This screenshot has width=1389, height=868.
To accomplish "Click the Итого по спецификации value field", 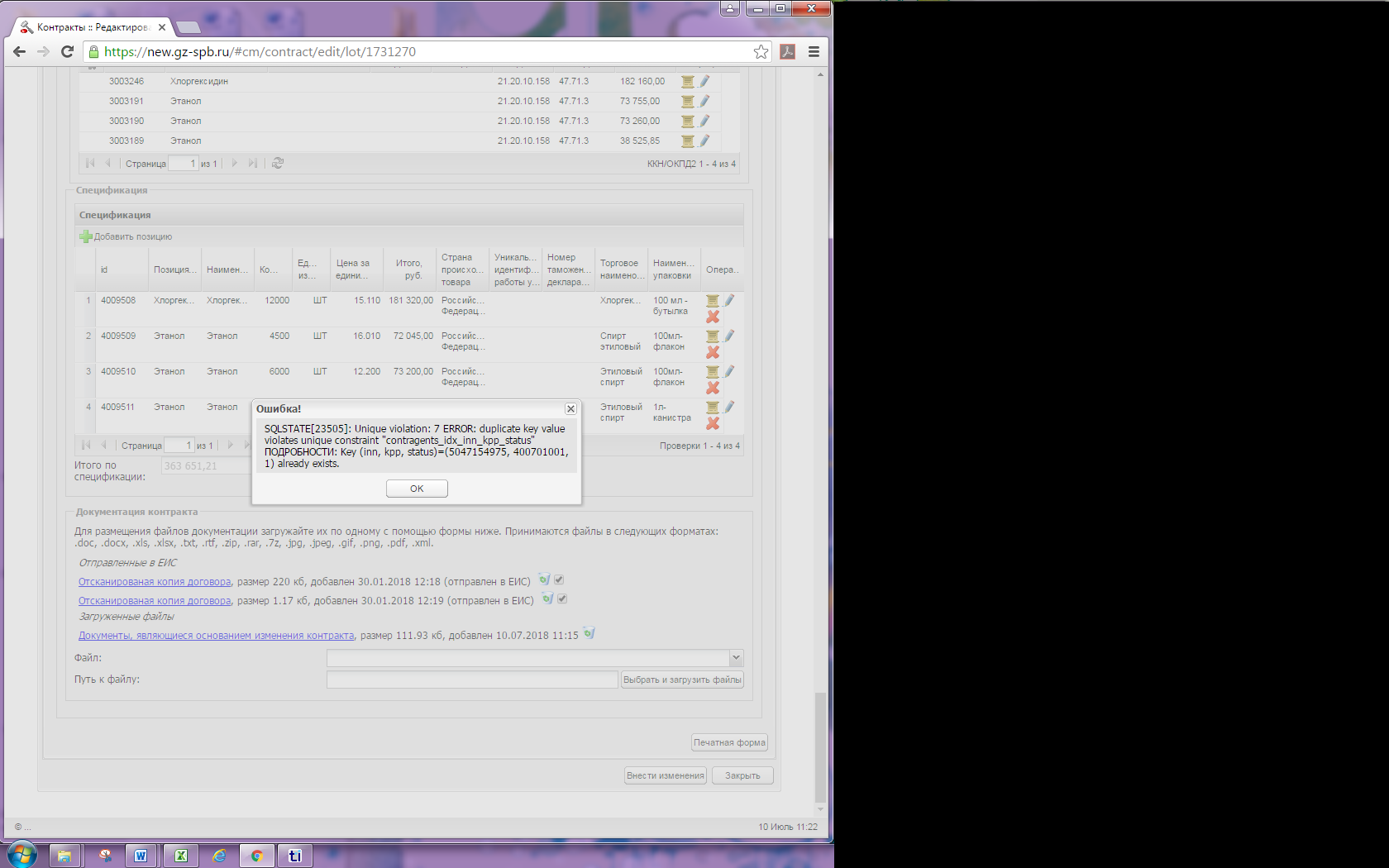I will pyautogui.click(x=208, y=466).
